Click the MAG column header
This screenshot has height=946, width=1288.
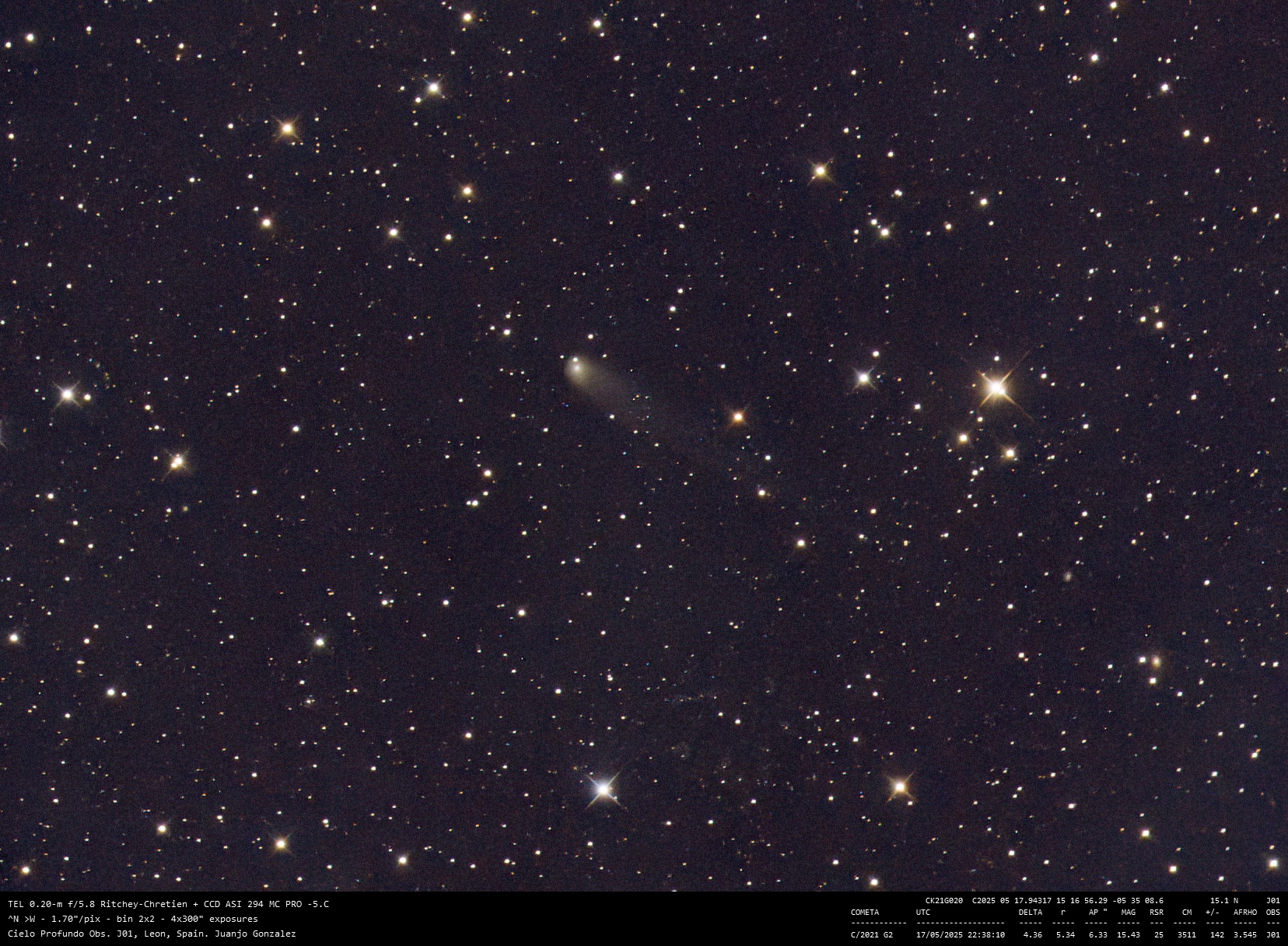pyautogui.click(x=1128, y=913)
